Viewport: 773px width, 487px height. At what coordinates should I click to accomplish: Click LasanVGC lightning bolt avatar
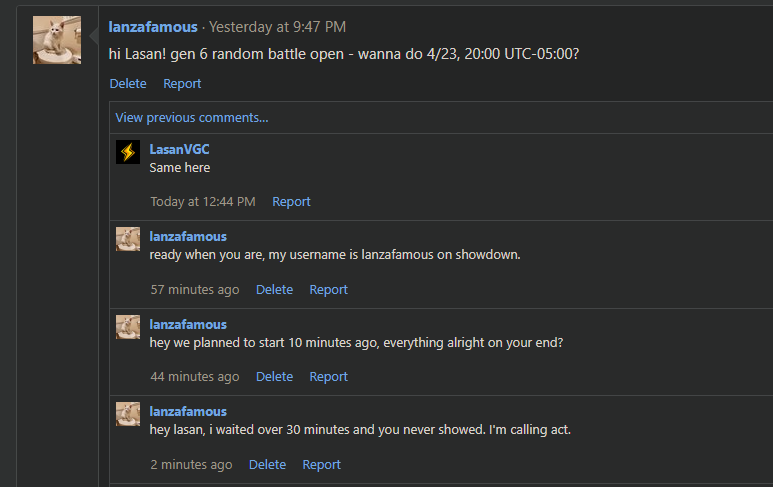128,152
